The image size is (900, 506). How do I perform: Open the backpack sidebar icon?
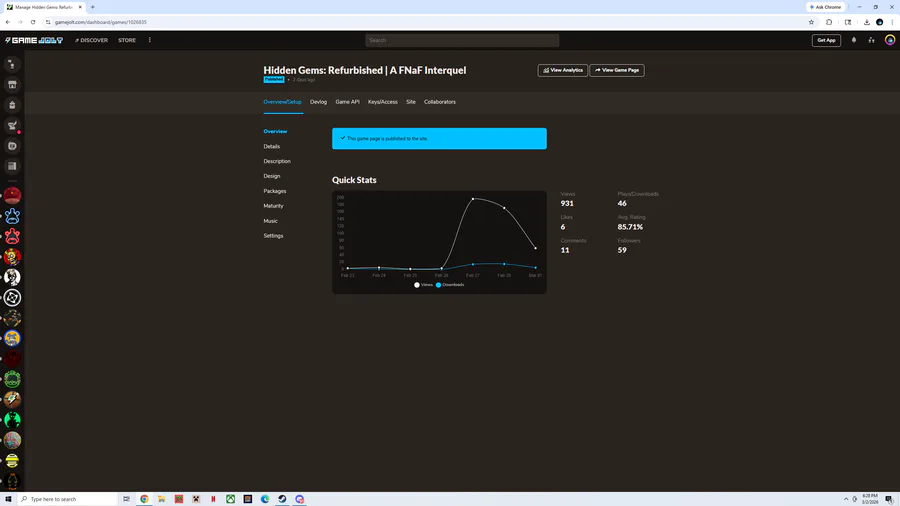12,105
